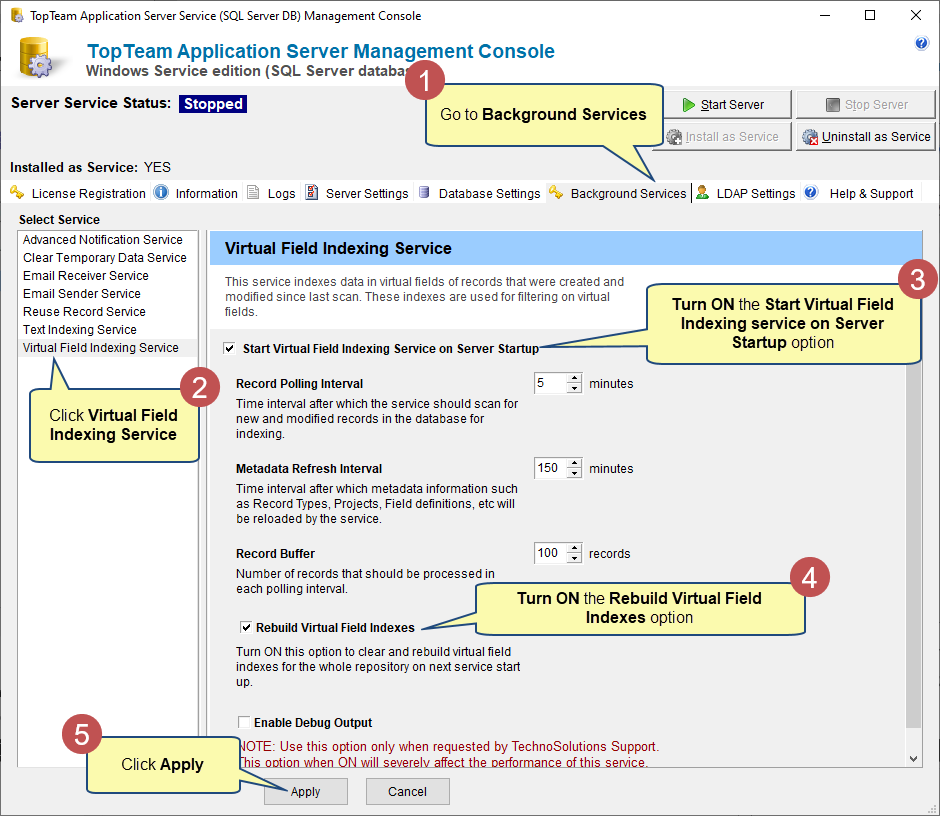Select Text Indexing Service

pyautogui.click(x=108, y=330)
